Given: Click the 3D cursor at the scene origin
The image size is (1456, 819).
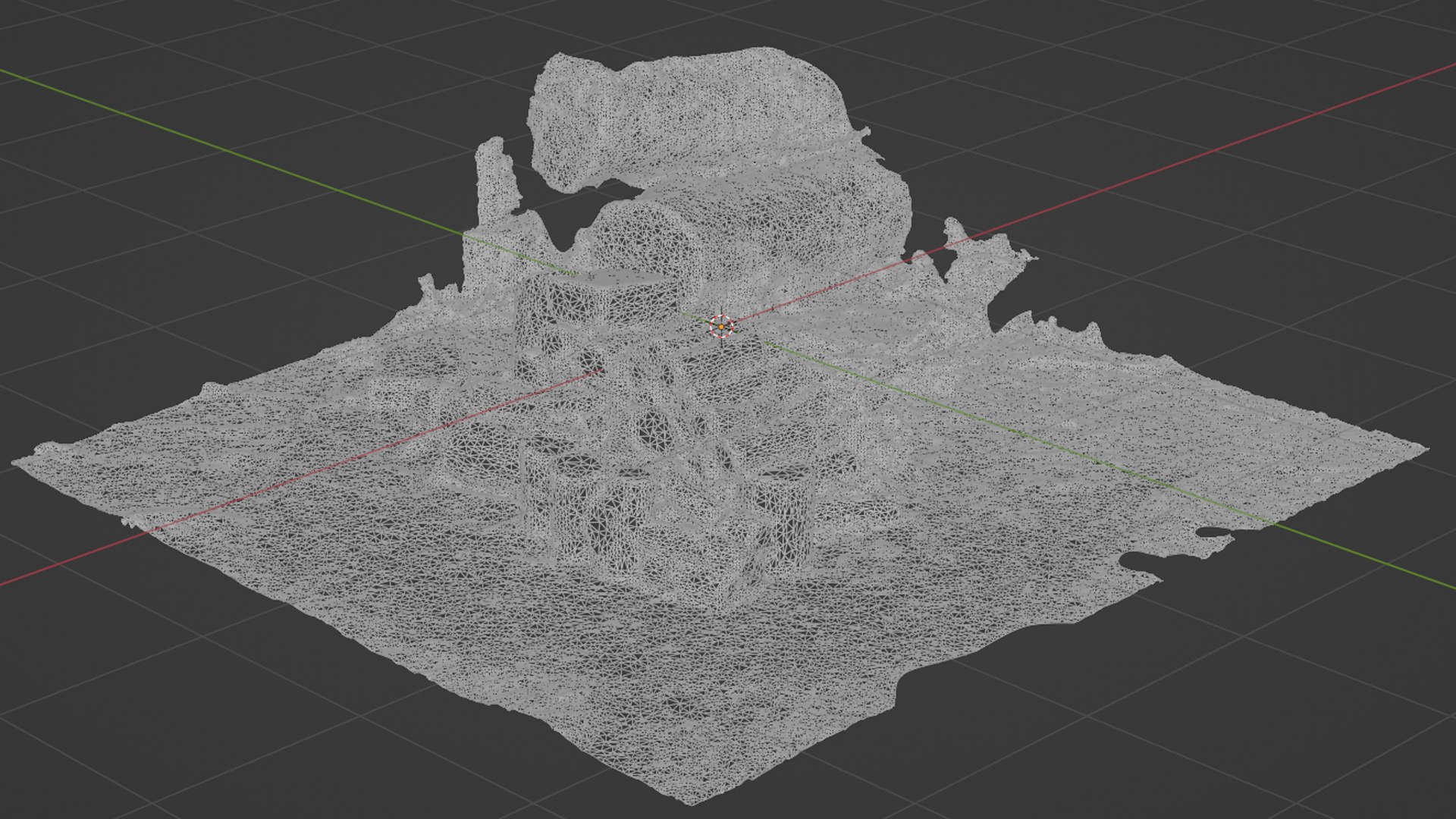Looking at the screenshot, I should (720, 327).
